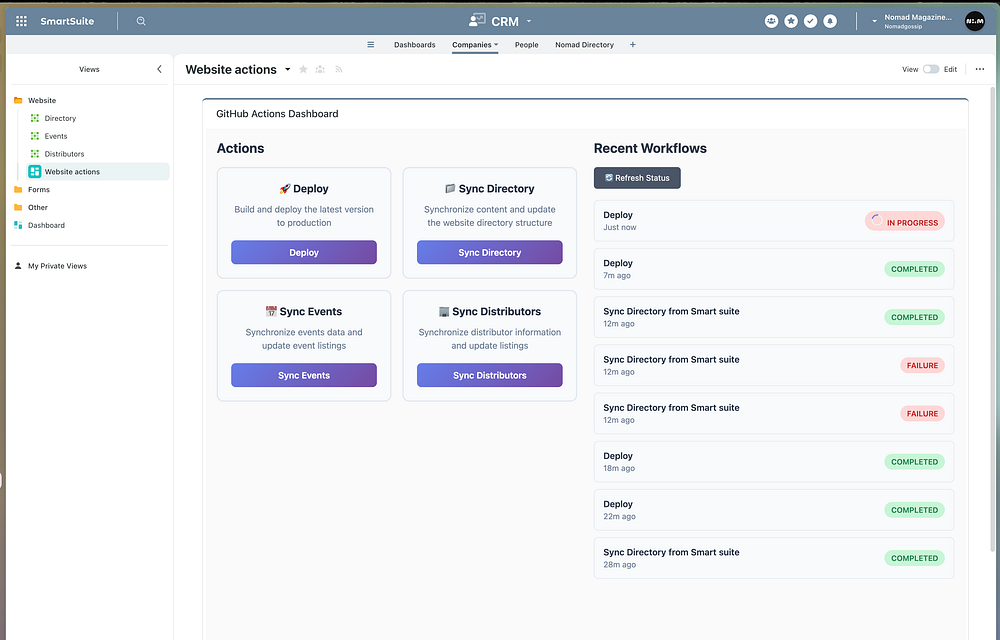Open the members icon in top bar

(771, 21)
